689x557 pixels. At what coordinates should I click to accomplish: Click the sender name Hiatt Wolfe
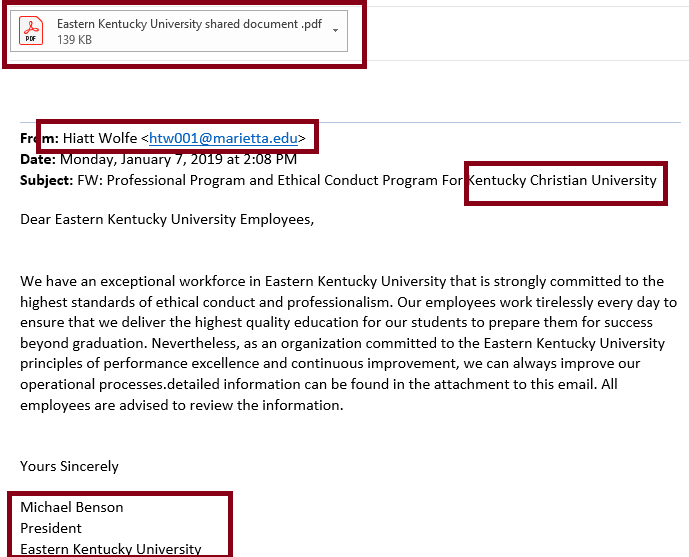point(100,138)
